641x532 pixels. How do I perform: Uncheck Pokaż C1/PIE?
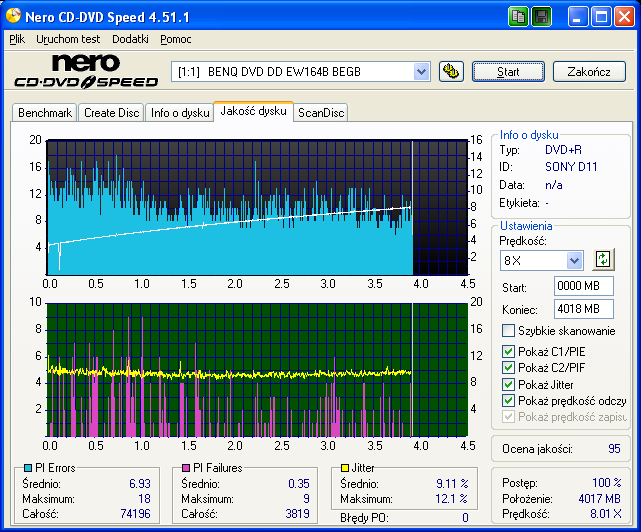(508, 351)
